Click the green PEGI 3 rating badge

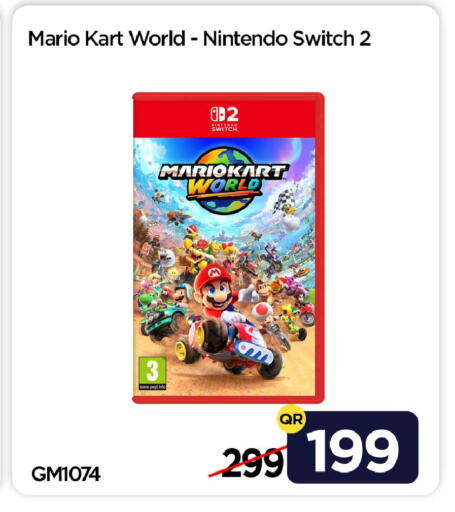pyautogui.click(x=152, y=373)
